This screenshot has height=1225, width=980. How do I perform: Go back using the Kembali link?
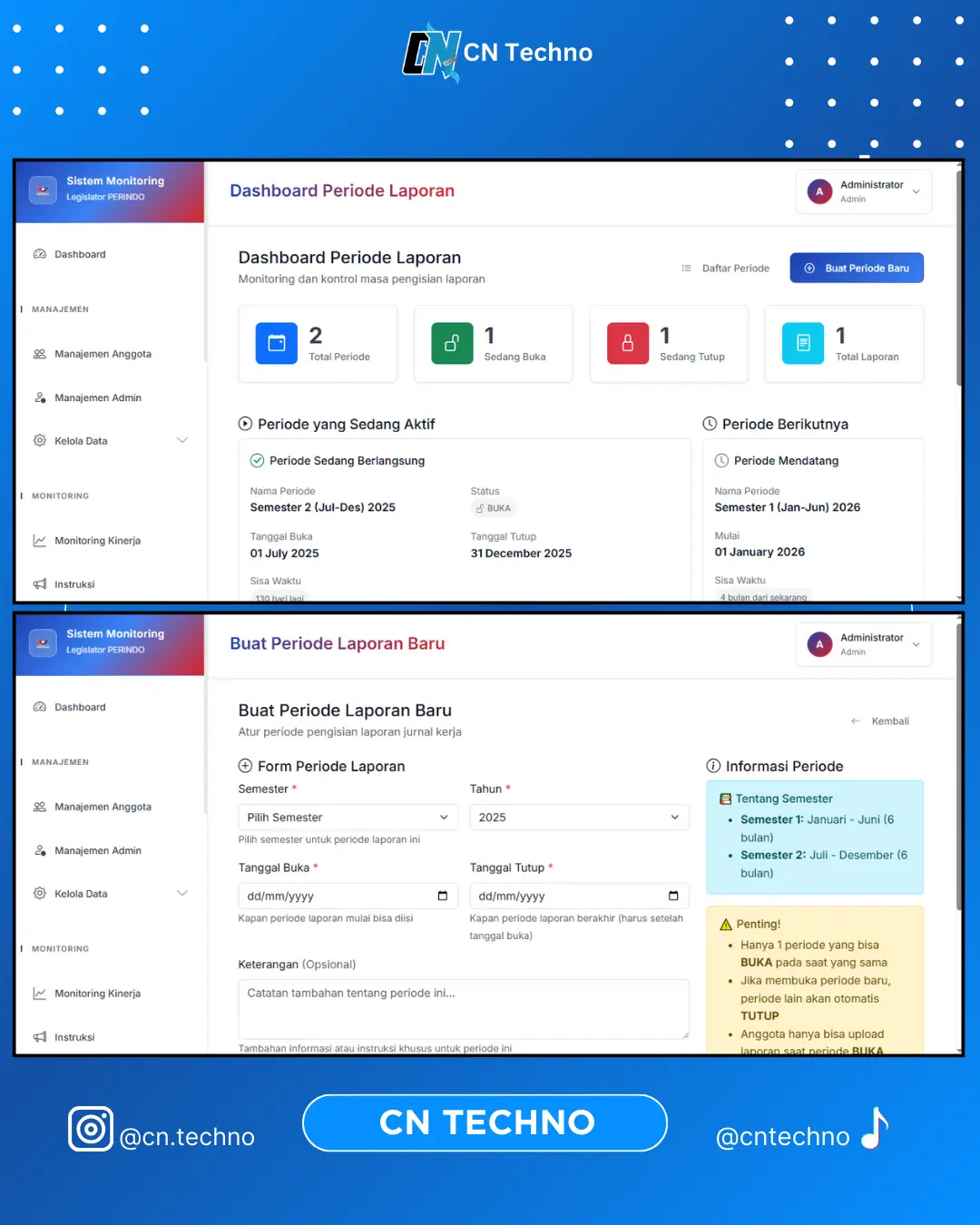pos(880,721)
